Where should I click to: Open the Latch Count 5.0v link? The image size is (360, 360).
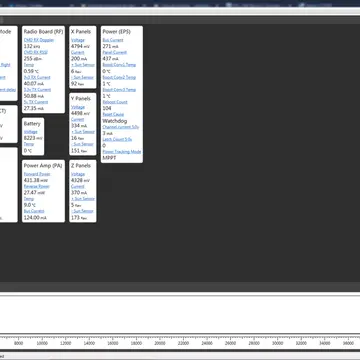click(x=117, y=139)
